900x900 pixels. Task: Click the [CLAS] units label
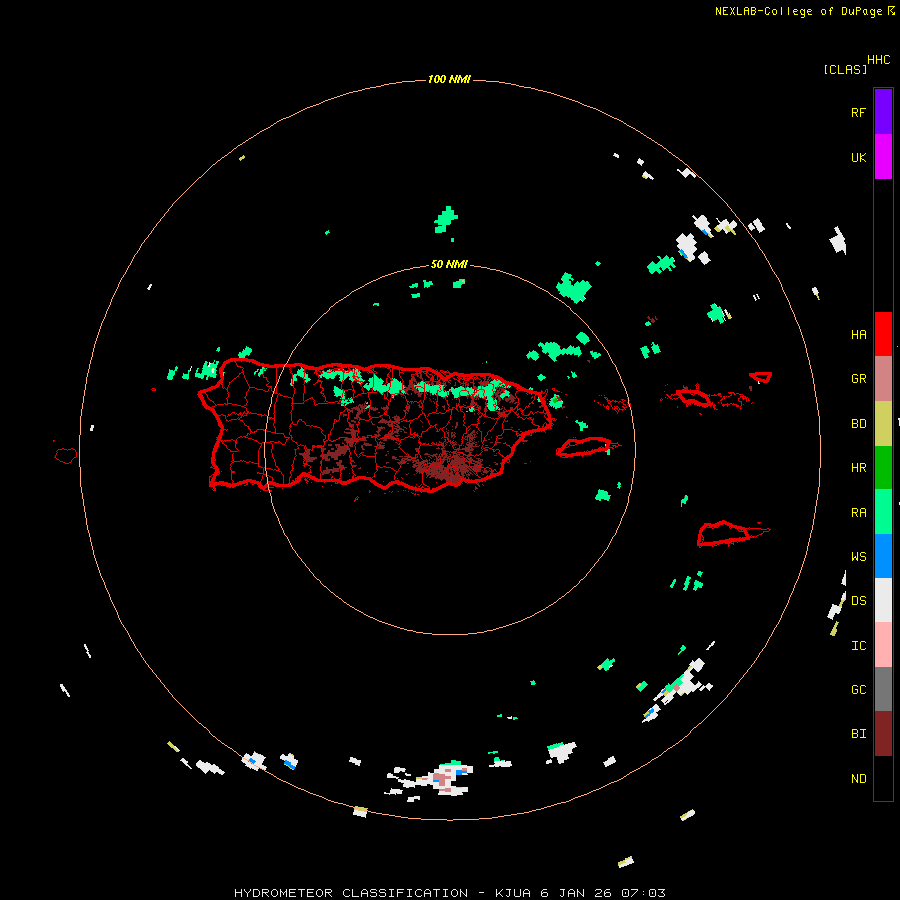point(844,69)
